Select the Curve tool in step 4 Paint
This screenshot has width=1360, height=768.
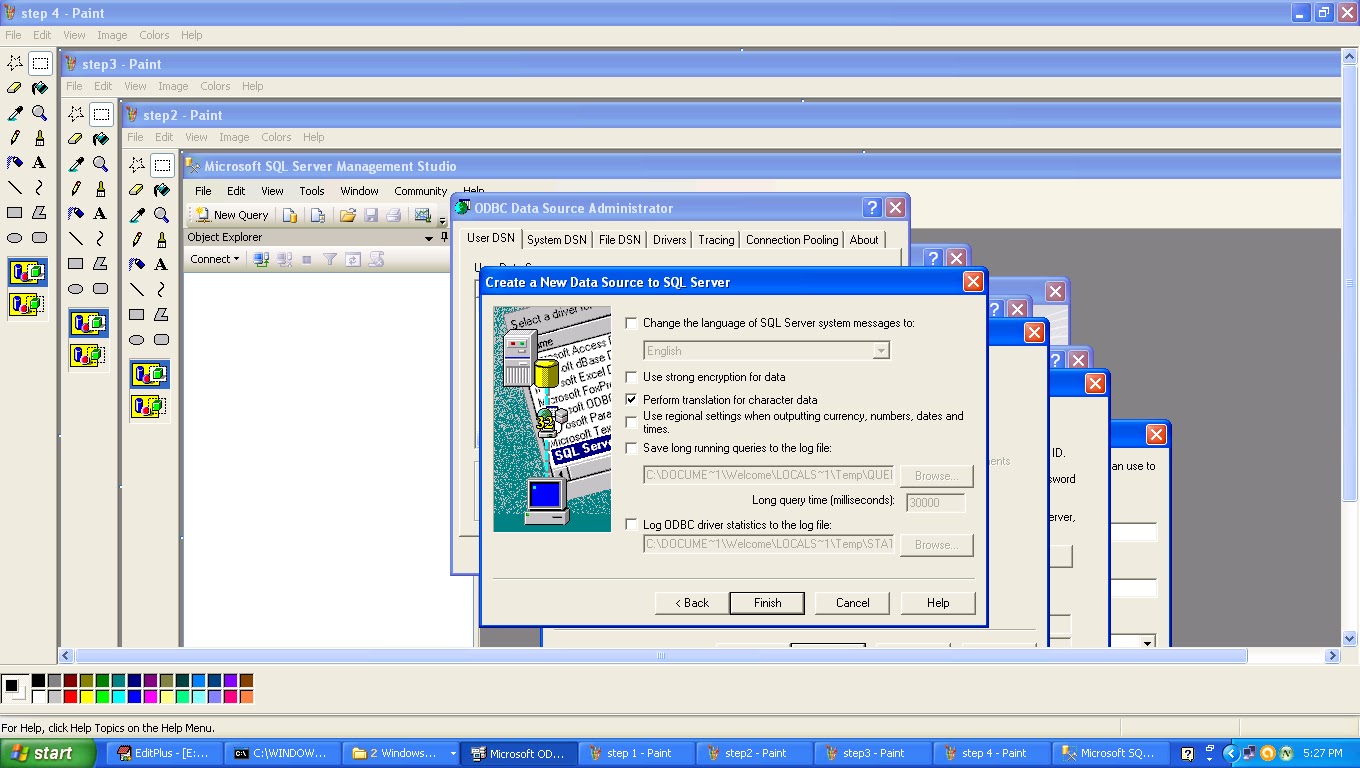click(40, 188)
